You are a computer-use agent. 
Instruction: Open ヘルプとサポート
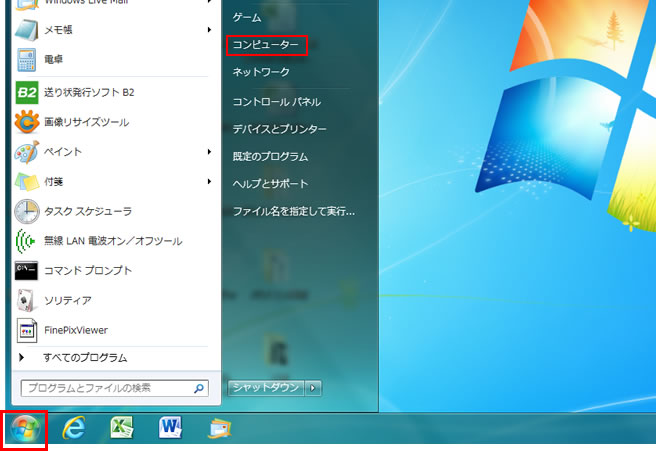coord(270,184)
